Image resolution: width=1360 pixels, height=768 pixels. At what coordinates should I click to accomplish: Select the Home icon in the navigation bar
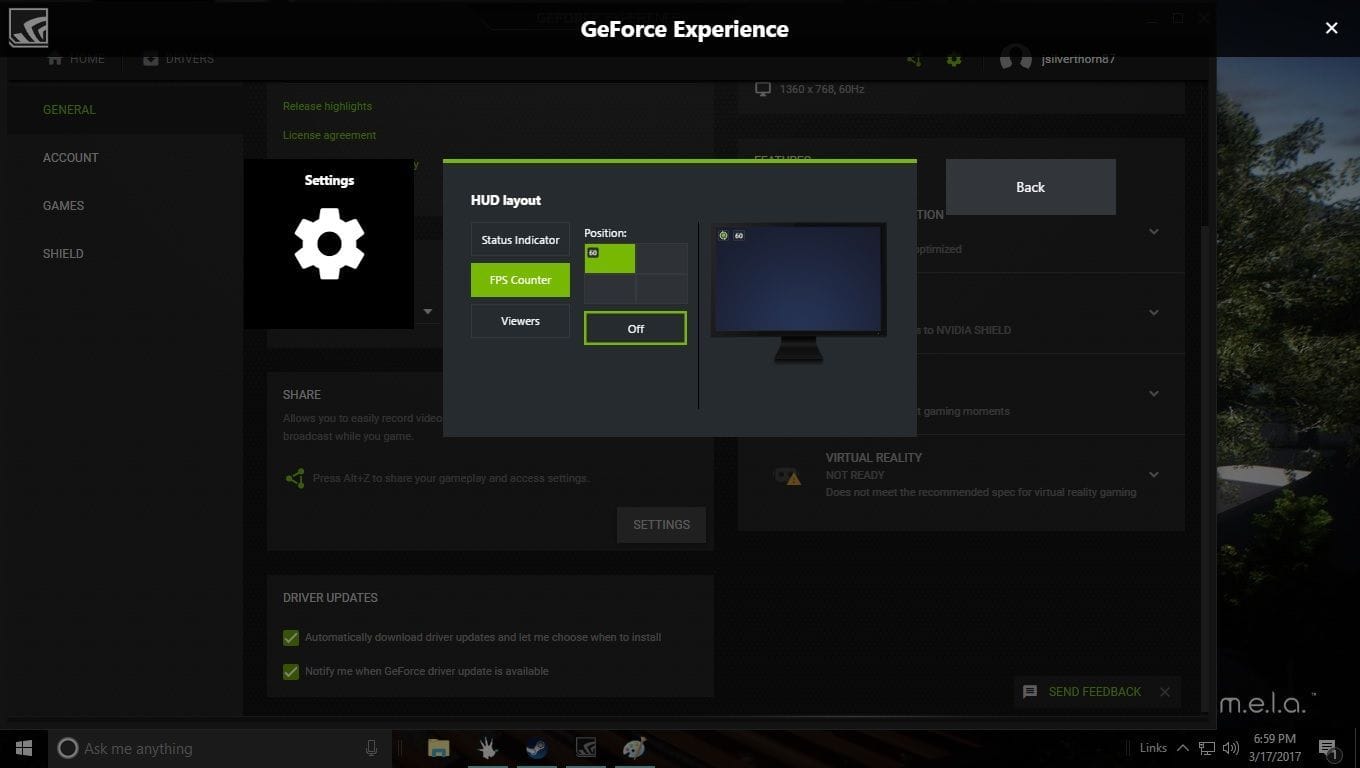pos(57,58)
